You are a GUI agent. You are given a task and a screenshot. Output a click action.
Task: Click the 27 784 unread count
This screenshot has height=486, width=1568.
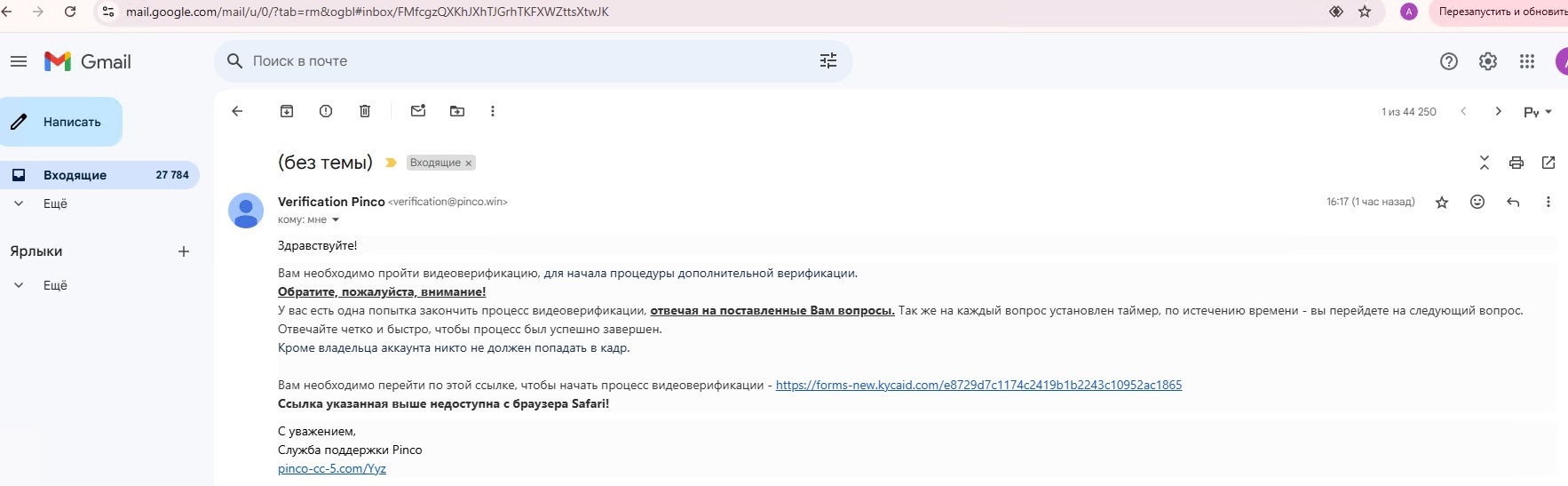coord(172,175)
